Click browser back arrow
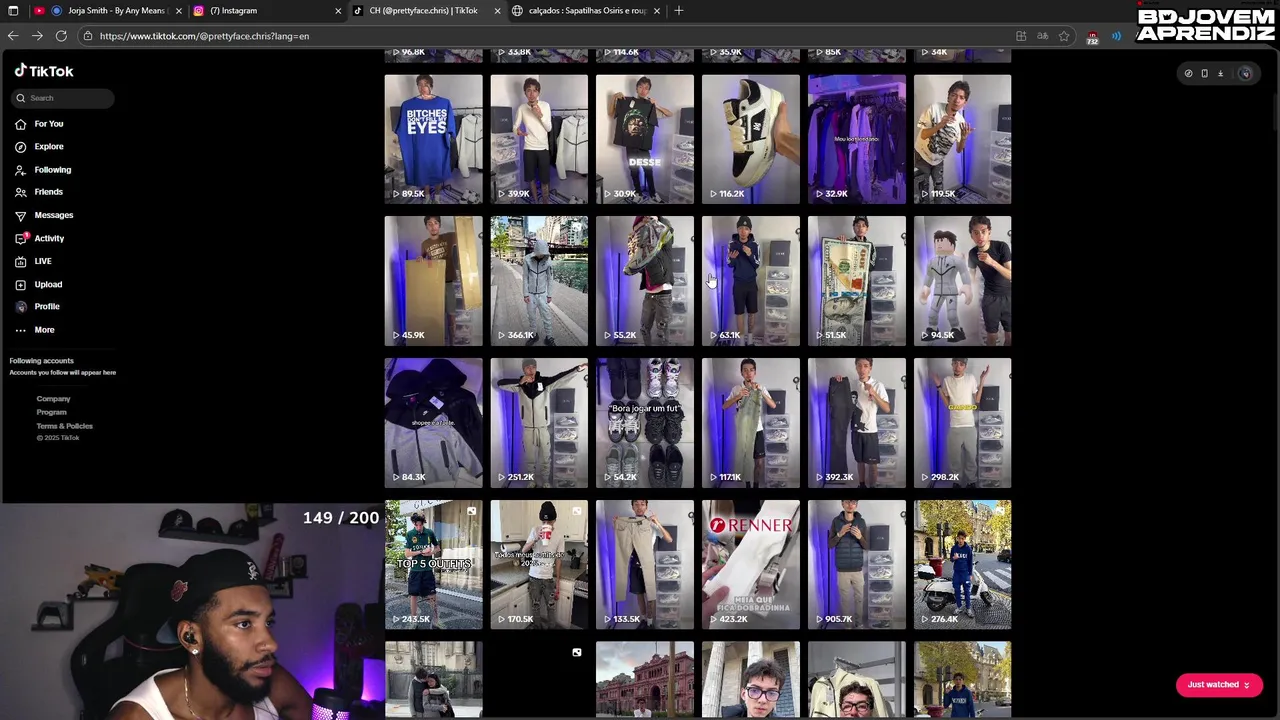The width and height of the screenshot is (1280, 720). pos(13,36)
